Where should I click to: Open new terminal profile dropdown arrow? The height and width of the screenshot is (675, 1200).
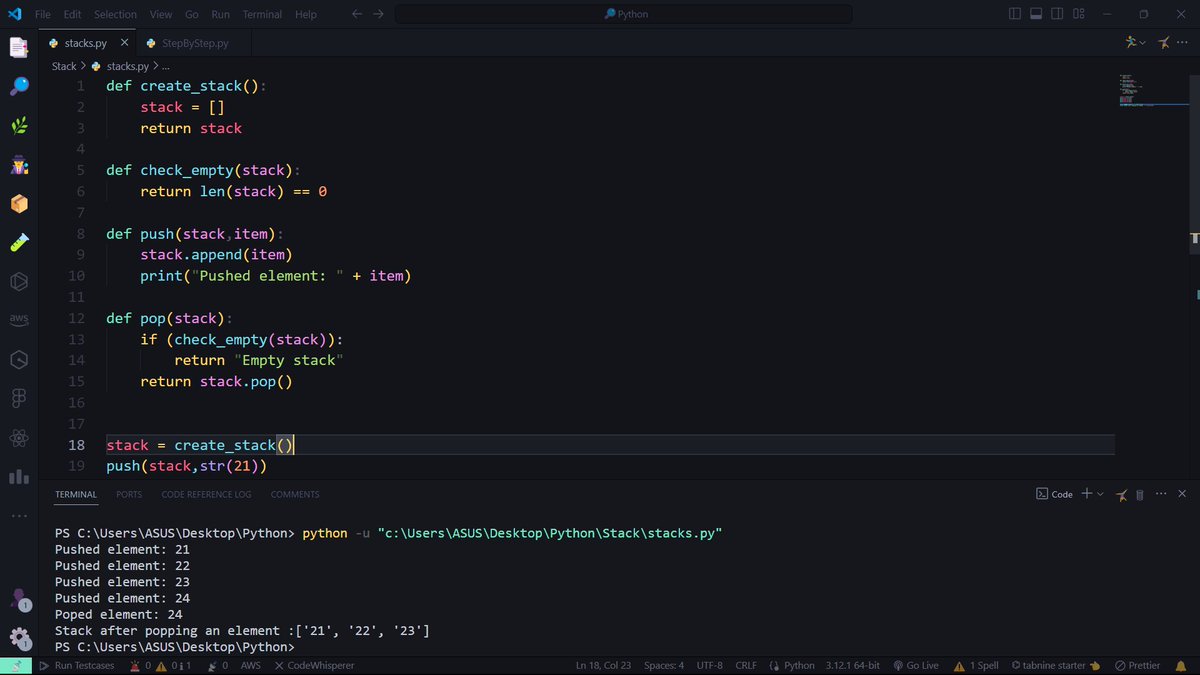click(1100, 494)
